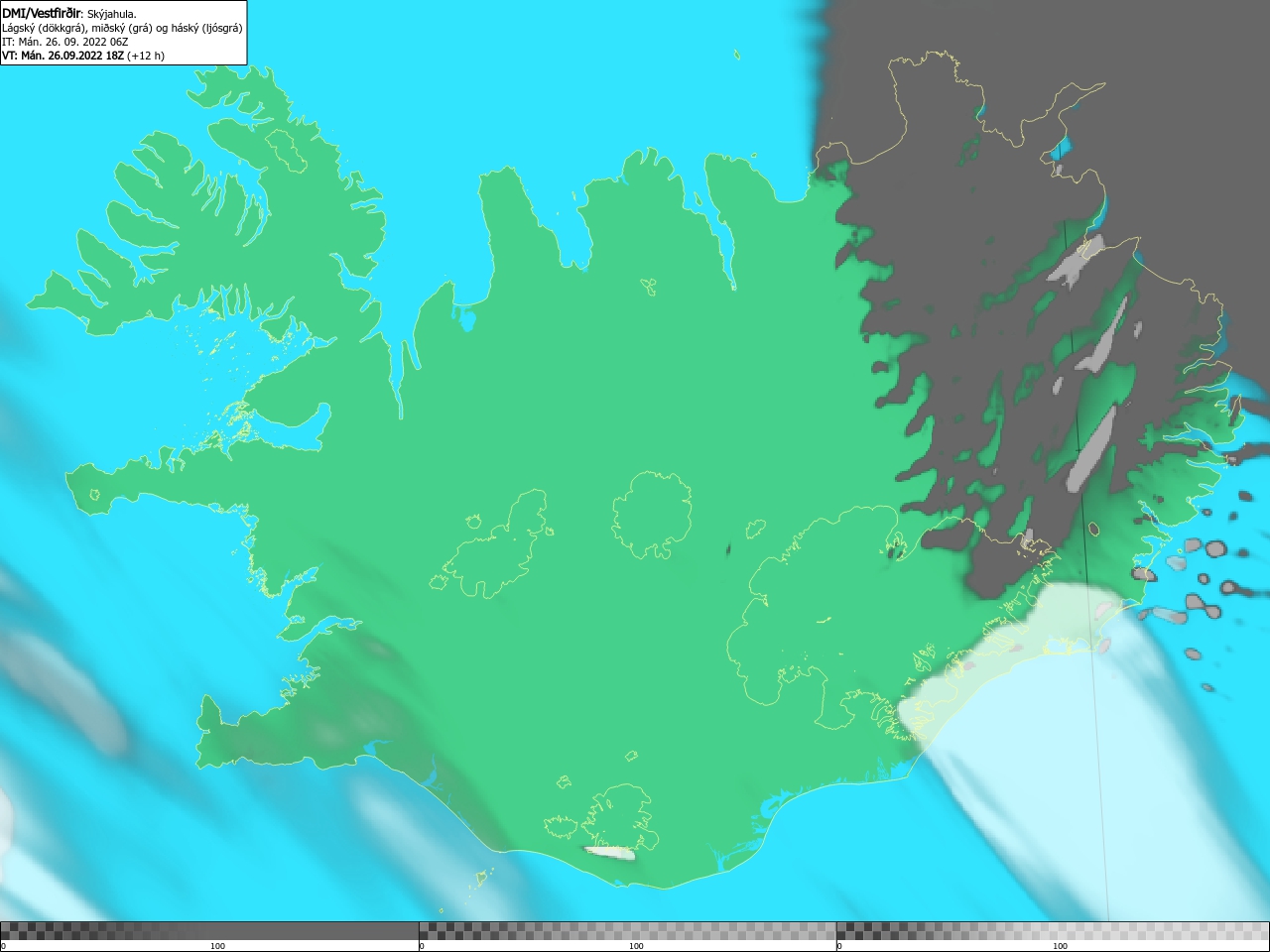
Task: Click the 'Lágský (dökkgrá), miðský (grá)' legend line
Action: (x=122, y=28)
